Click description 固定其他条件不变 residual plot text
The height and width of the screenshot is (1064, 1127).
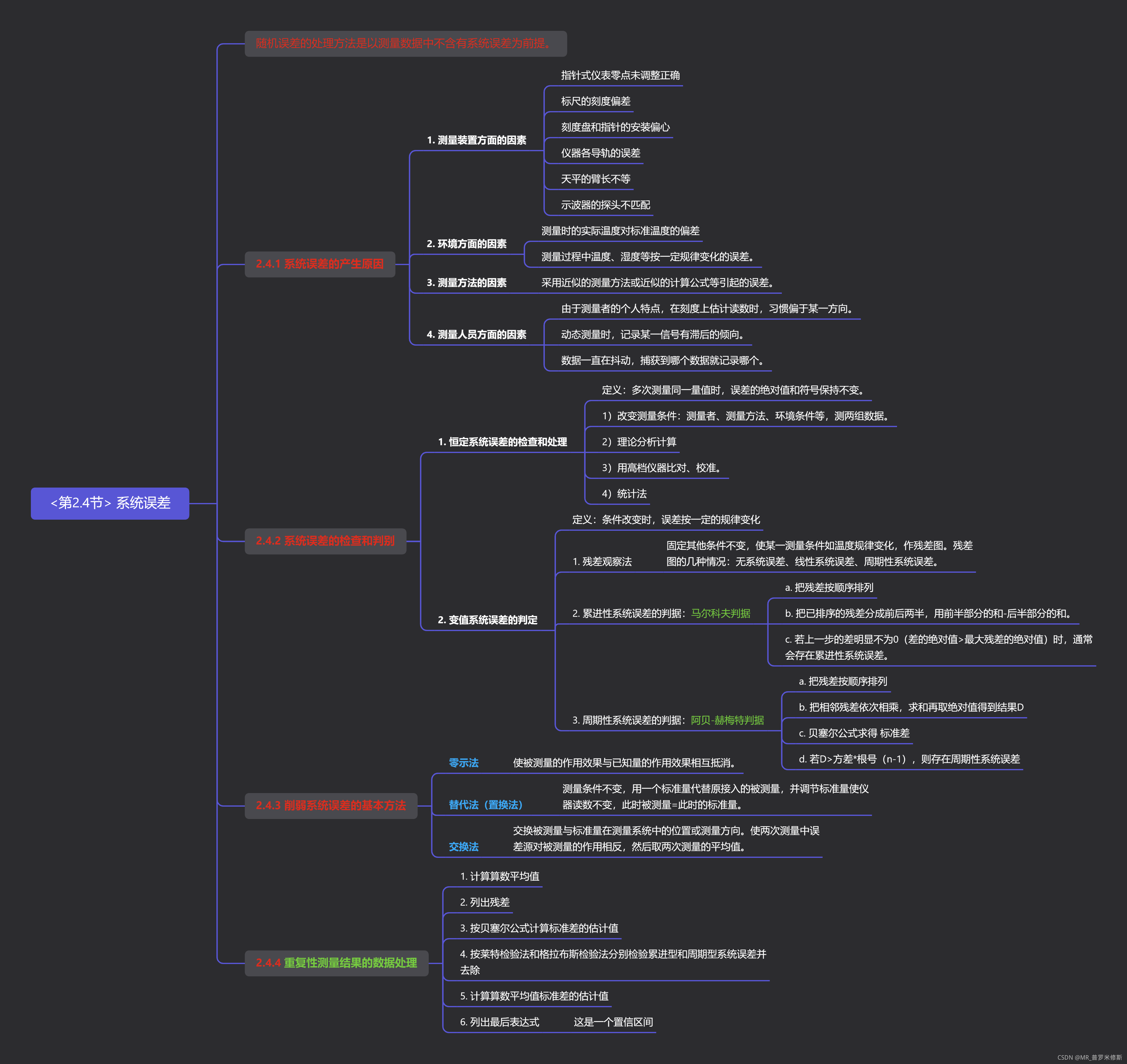[820, 554]
